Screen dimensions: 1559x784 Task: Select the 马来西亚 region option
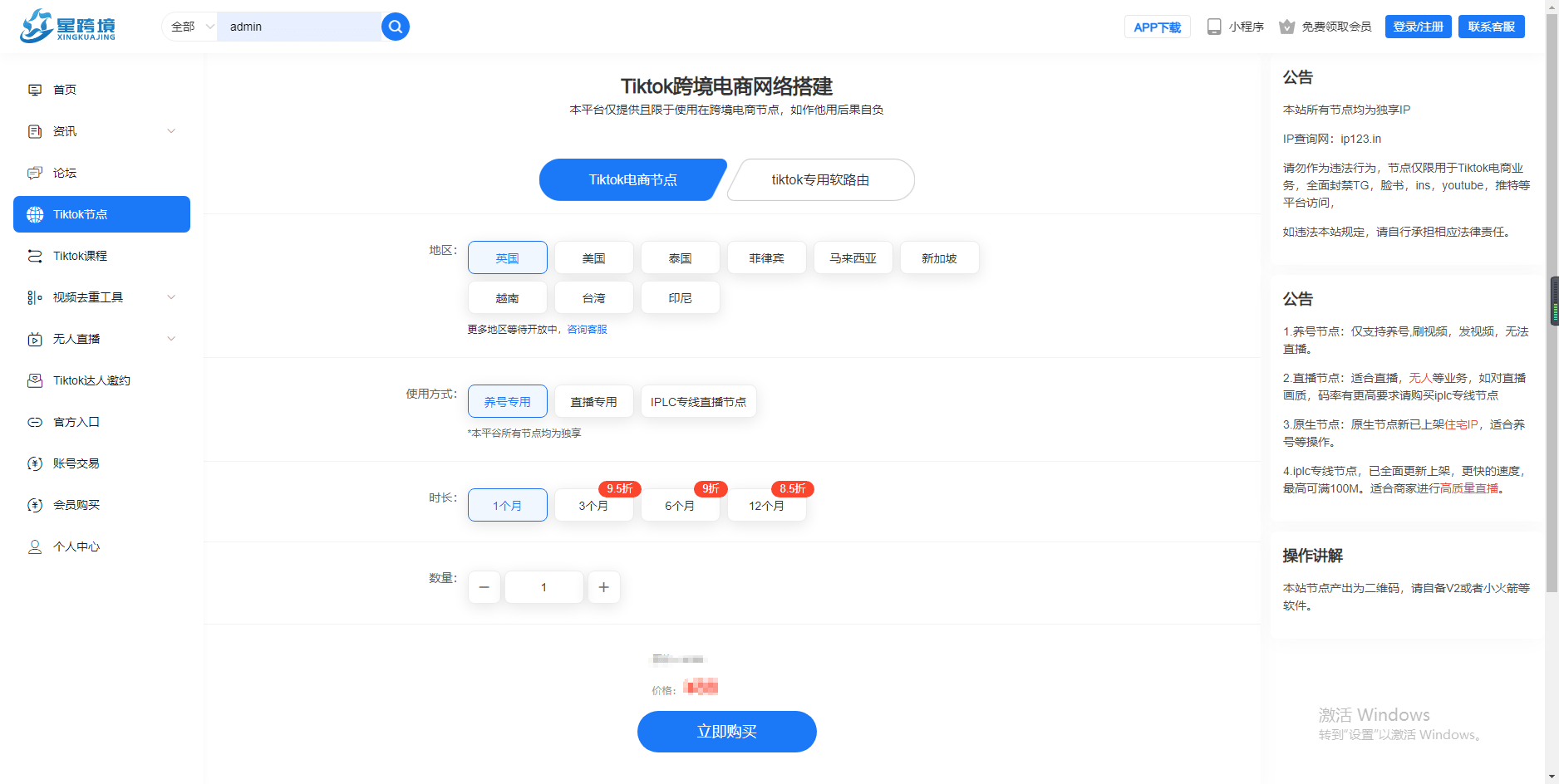coord(853,257)
